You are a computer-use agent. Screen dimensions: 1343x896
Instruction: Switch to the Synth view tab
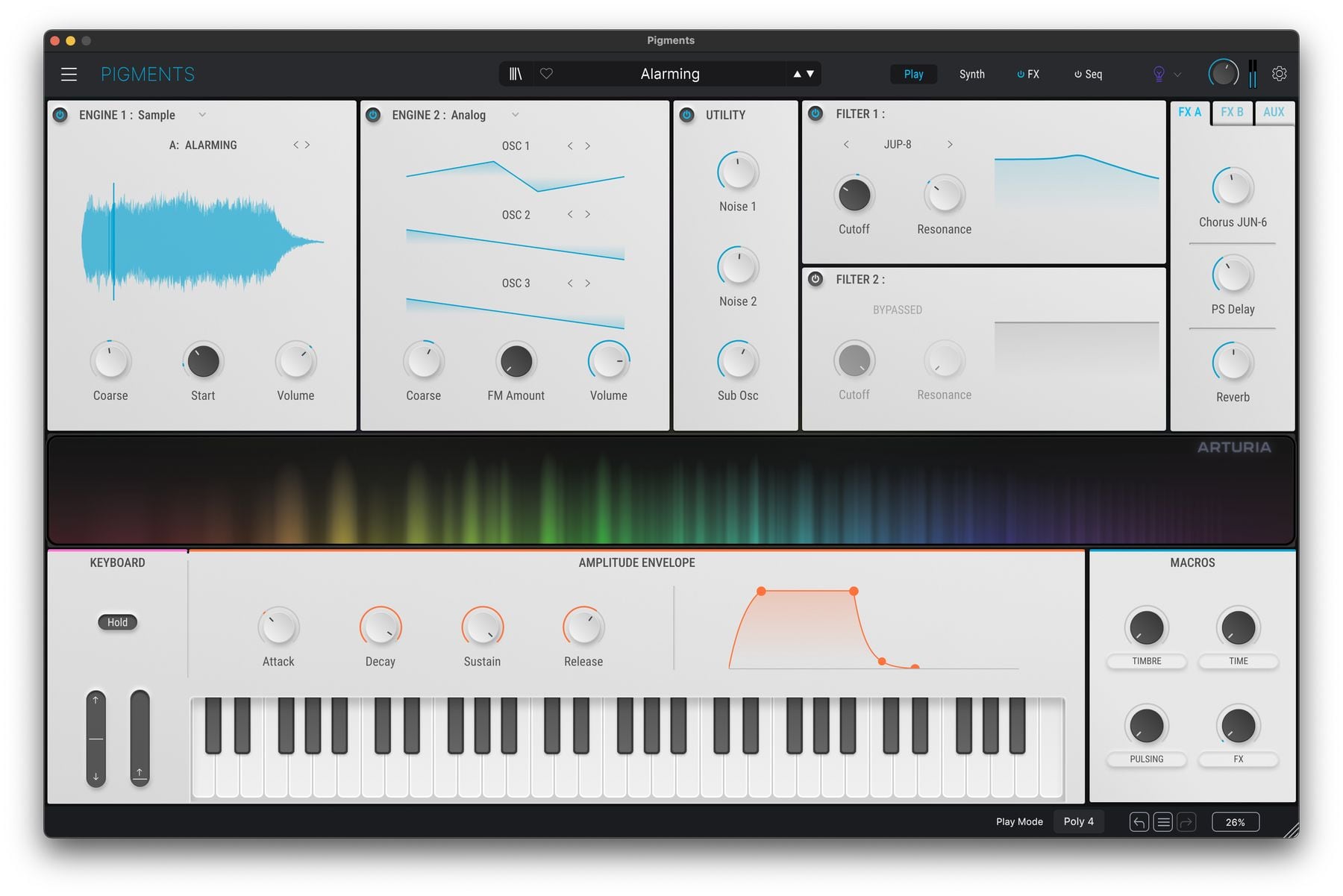point(971,74)
